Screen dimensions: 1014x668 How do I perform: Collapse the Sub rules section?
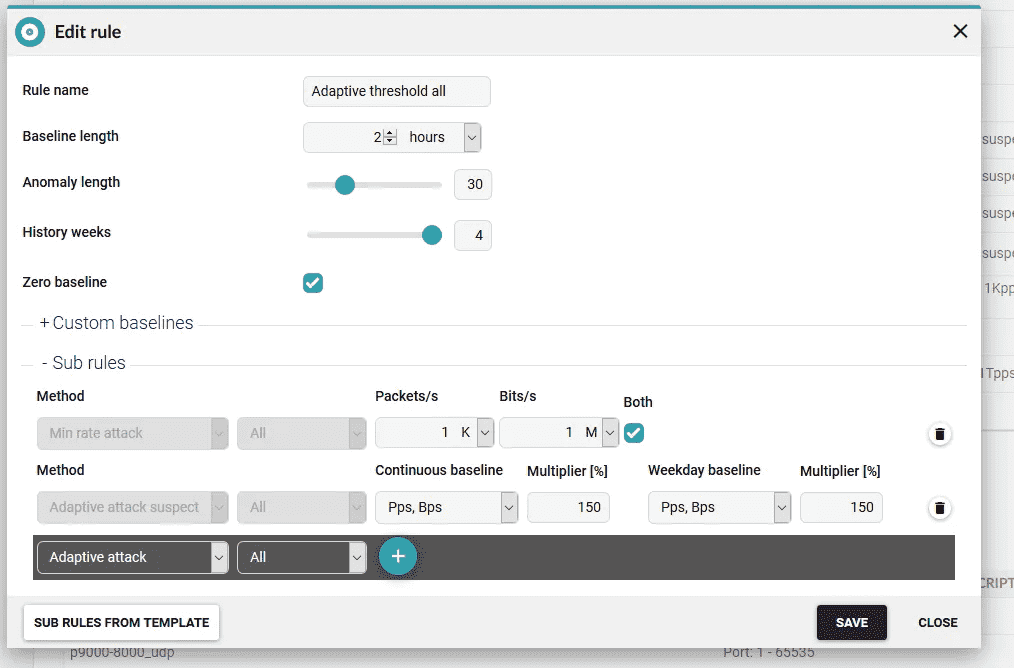pyautogui.click(x=84, y=363)
